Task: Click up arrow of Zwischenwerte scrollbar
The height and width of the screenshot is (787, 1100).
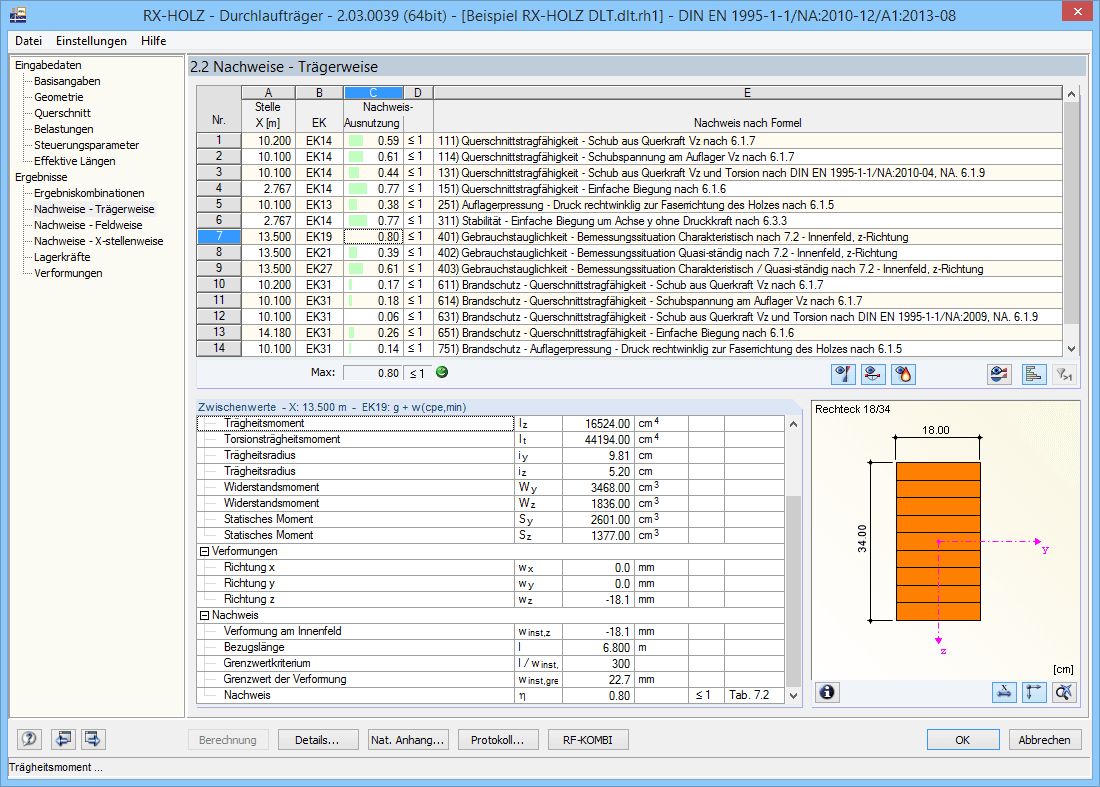Action: coord(793,424)
